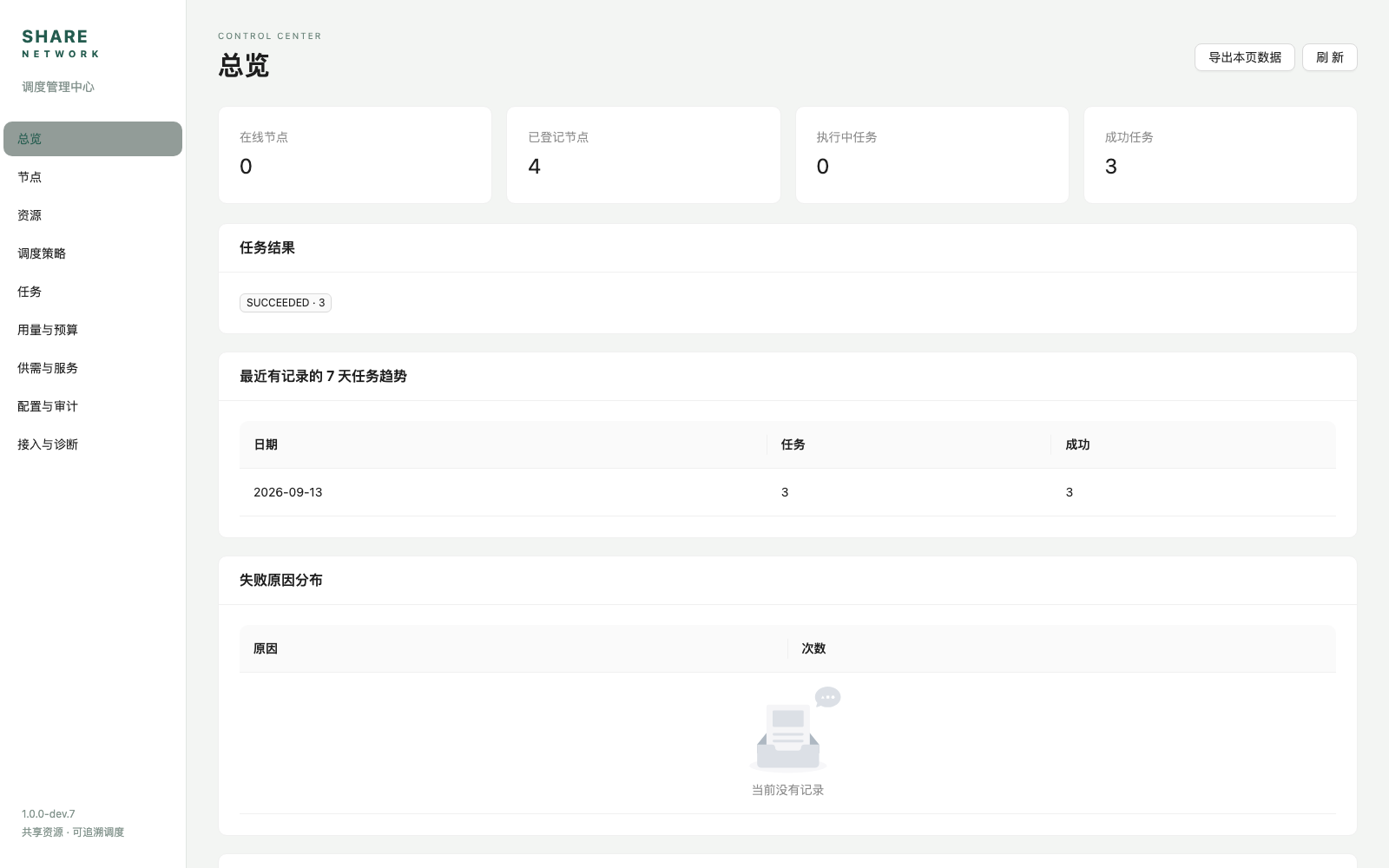Screen dimensions: 1389x868
Task: Click the 共享资源 · 可追溯调度 footer text
Action: click(73, 832)
